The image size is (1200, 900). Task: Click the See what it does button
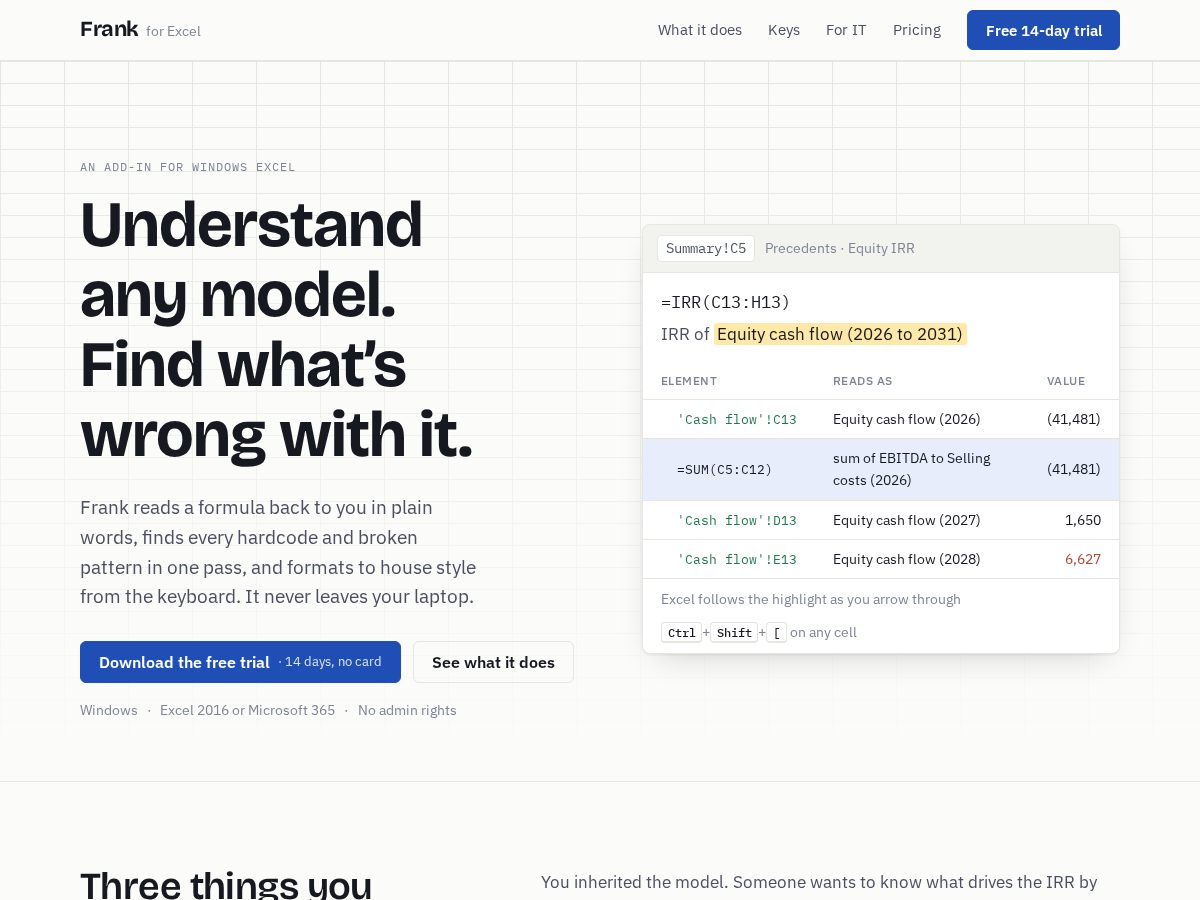click(493, 662)
